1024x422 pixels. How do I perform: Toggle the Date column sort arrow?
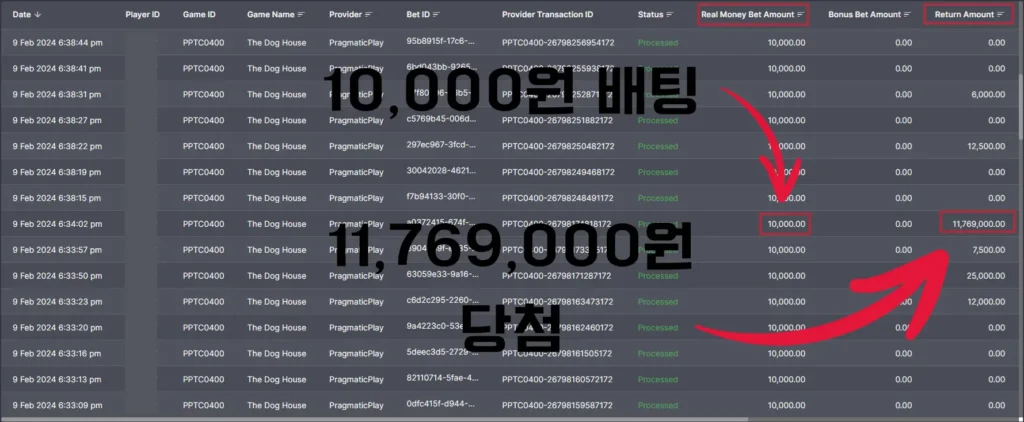(x=37, y=14)
